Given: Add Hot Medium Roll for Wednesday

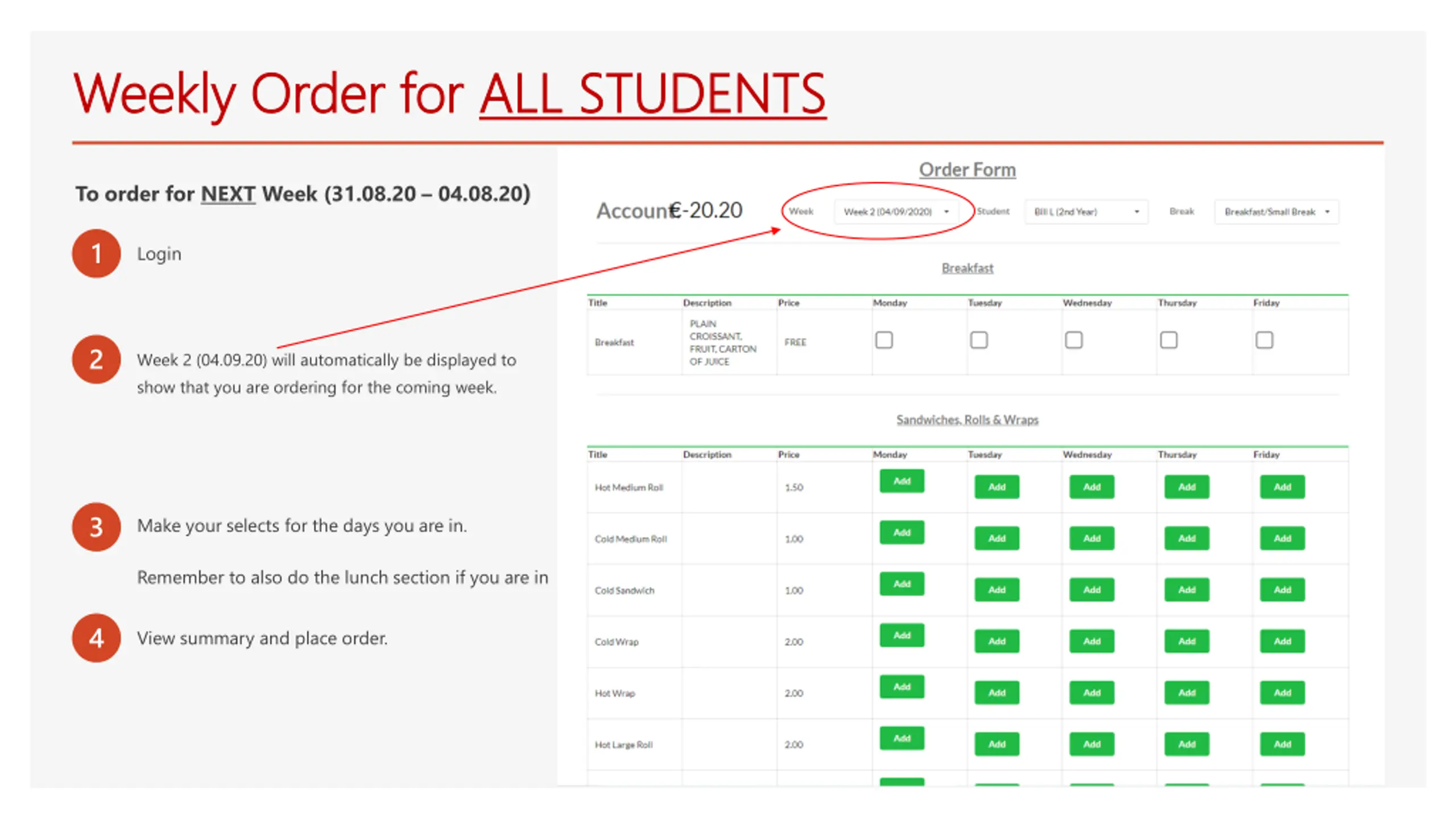Looking at the screenshot, I should tap(1092, 487).
